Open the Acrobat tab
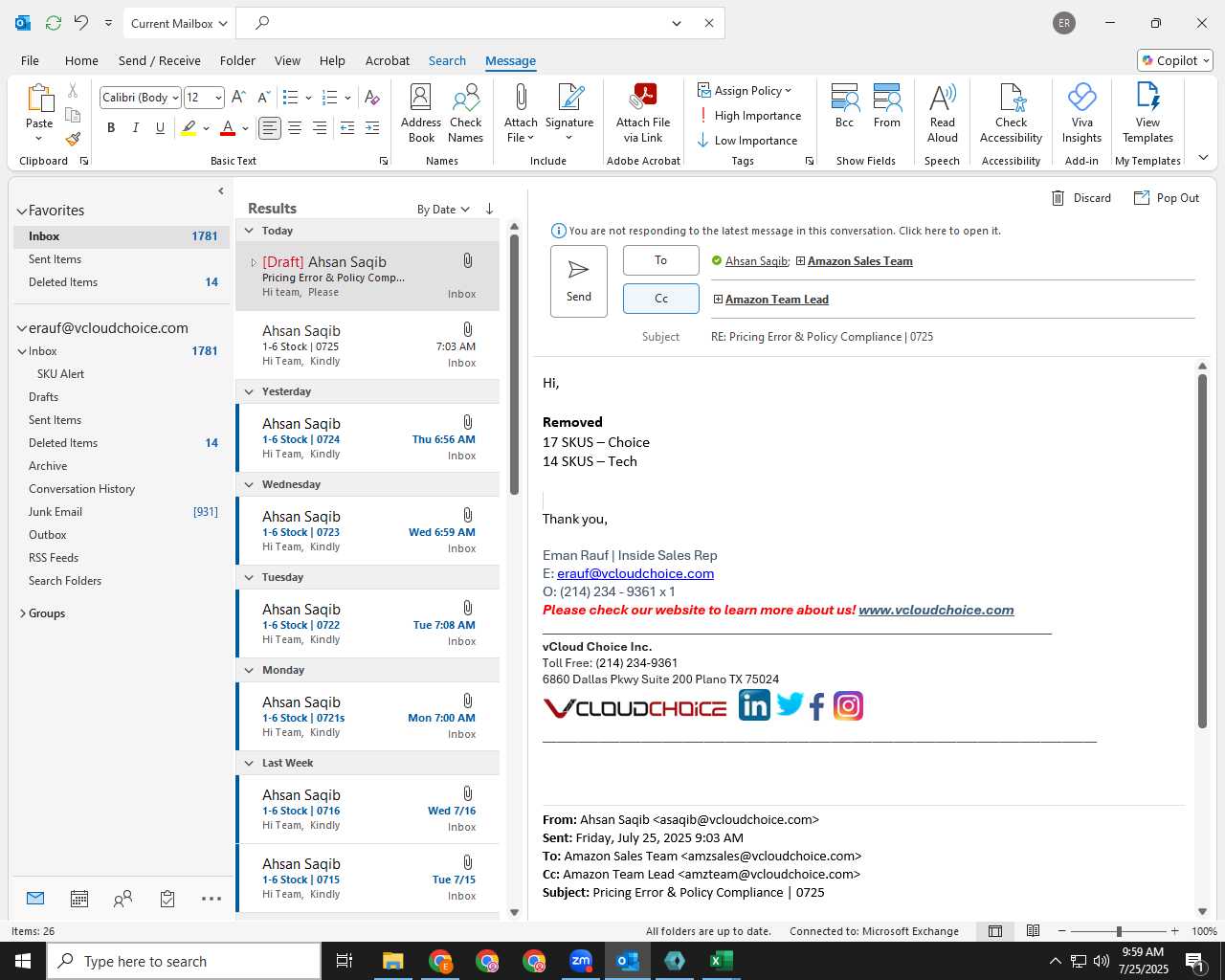1225x980 pixels. coord(388,60)
